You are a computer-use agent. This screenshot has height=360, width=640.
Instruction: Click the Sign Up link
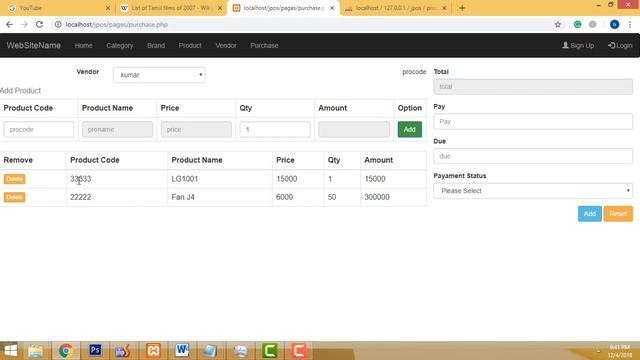pos(578,45)
